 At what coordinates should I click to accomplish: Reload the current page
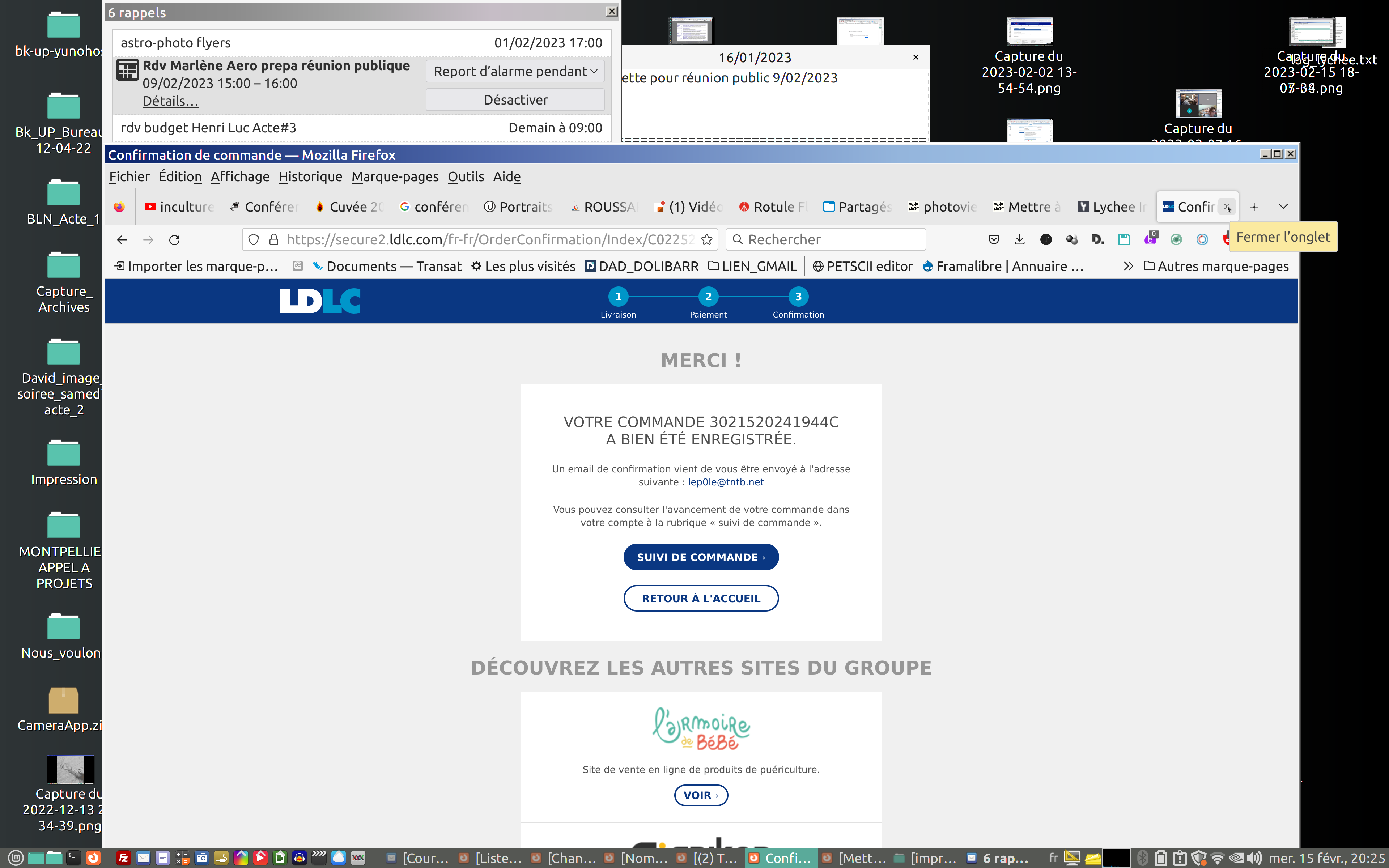pos(174,239)
